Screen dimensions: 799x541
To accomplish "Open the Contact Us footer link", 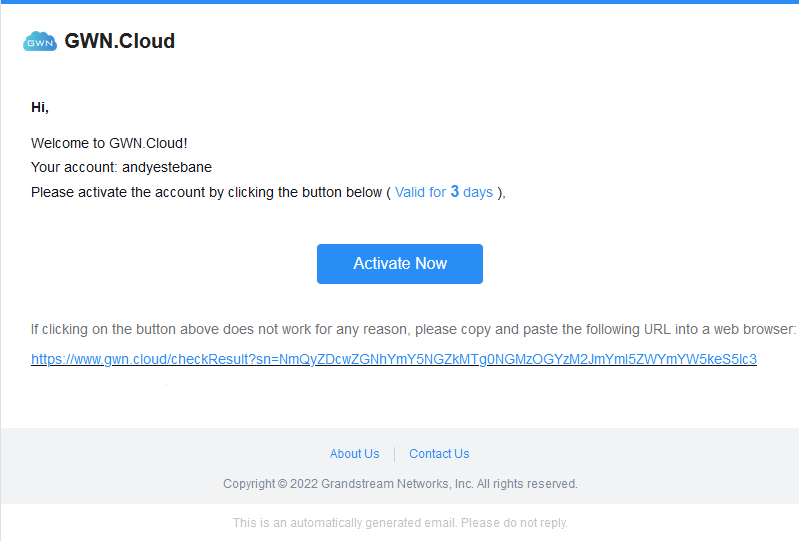I will point(439,454).
